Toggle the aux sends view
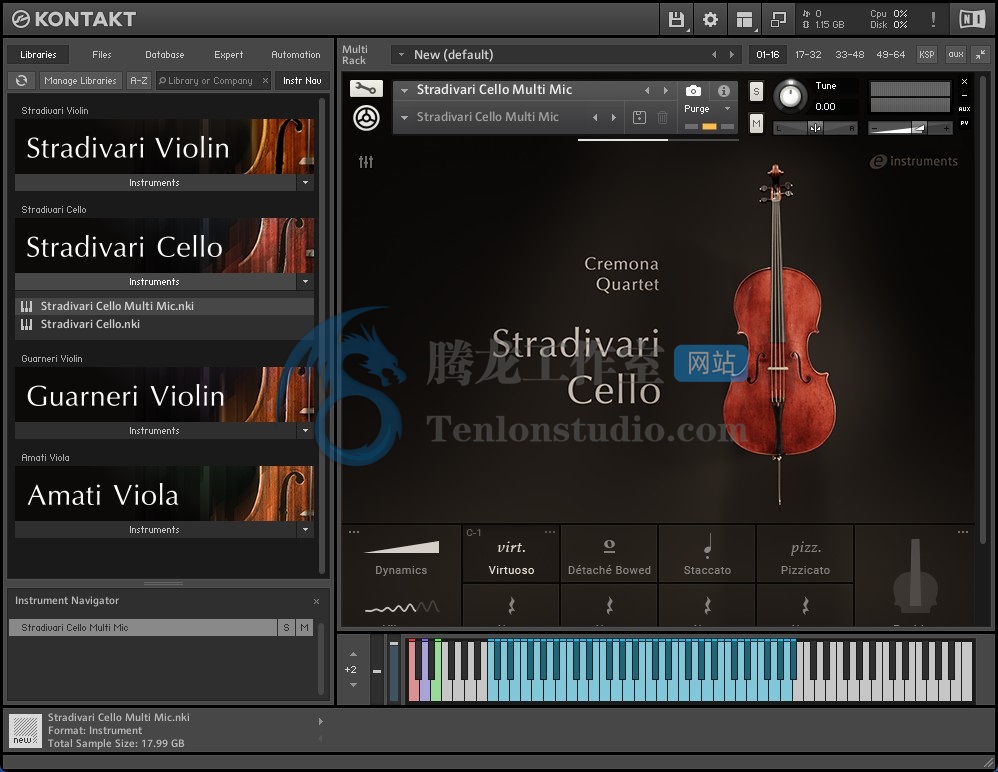Viewport: 998px width, 772px height. (956, 55)
